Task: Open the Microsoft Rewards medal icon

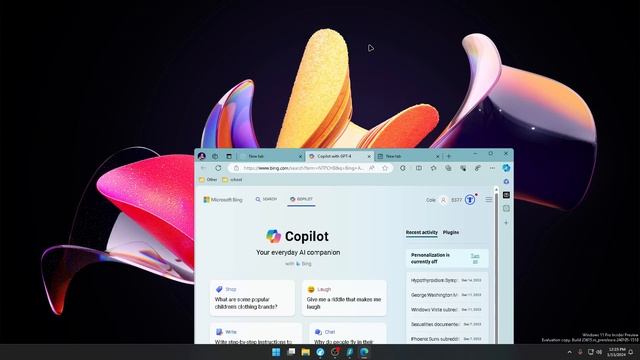Action: tap(470, 200)
